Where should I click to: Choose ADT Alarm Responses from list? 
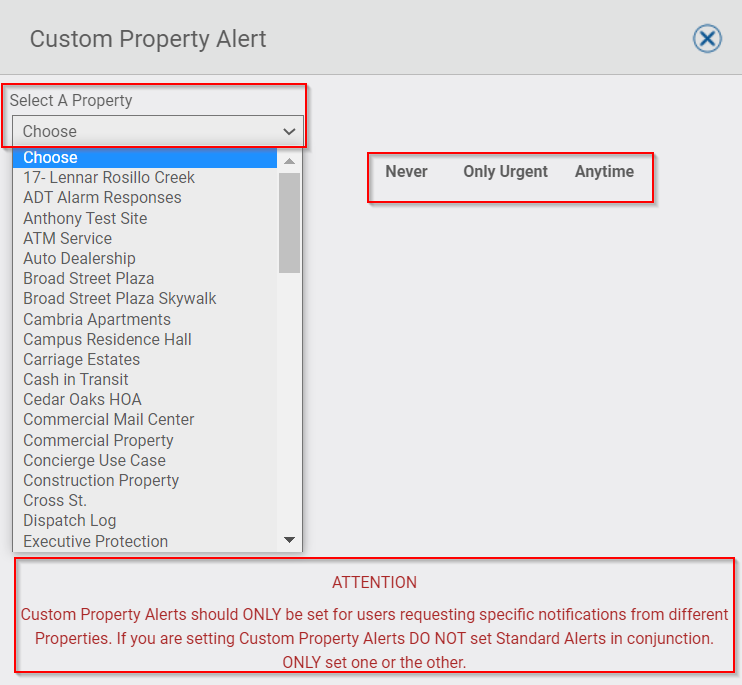coord(145,197)
